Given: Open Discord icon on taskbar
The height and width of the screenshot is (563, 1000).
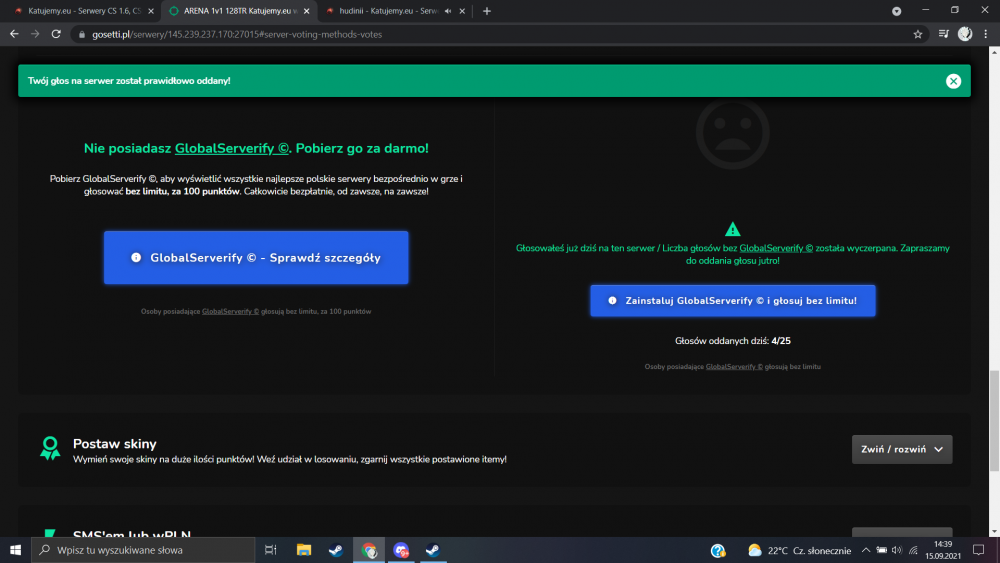Looking at the screenshot, I should [401, 550].
